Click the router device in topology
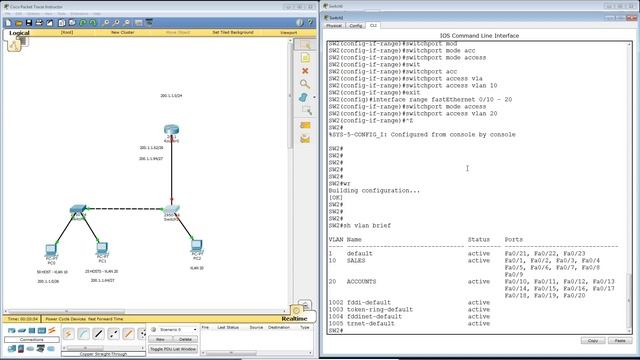The width and height of the screenshot is (640, 360). click(x=171, y=131)
